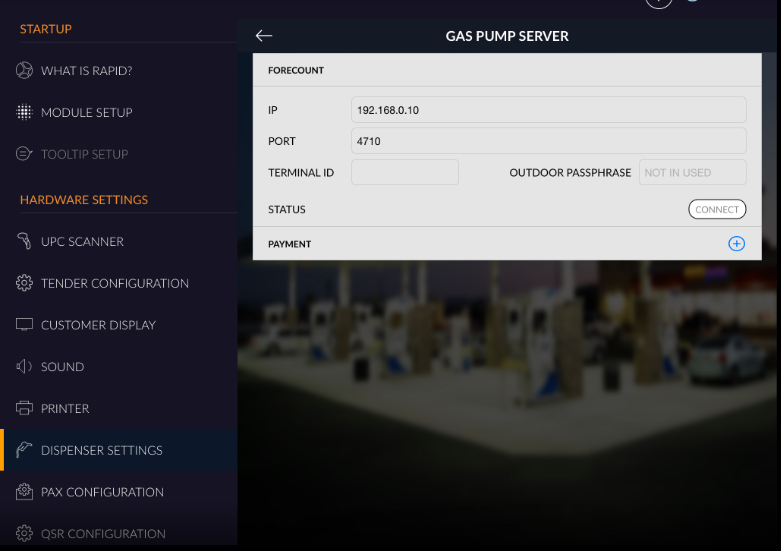781x551 pixels.
Task: Click the IP address input field
Action: click(548, 110)
